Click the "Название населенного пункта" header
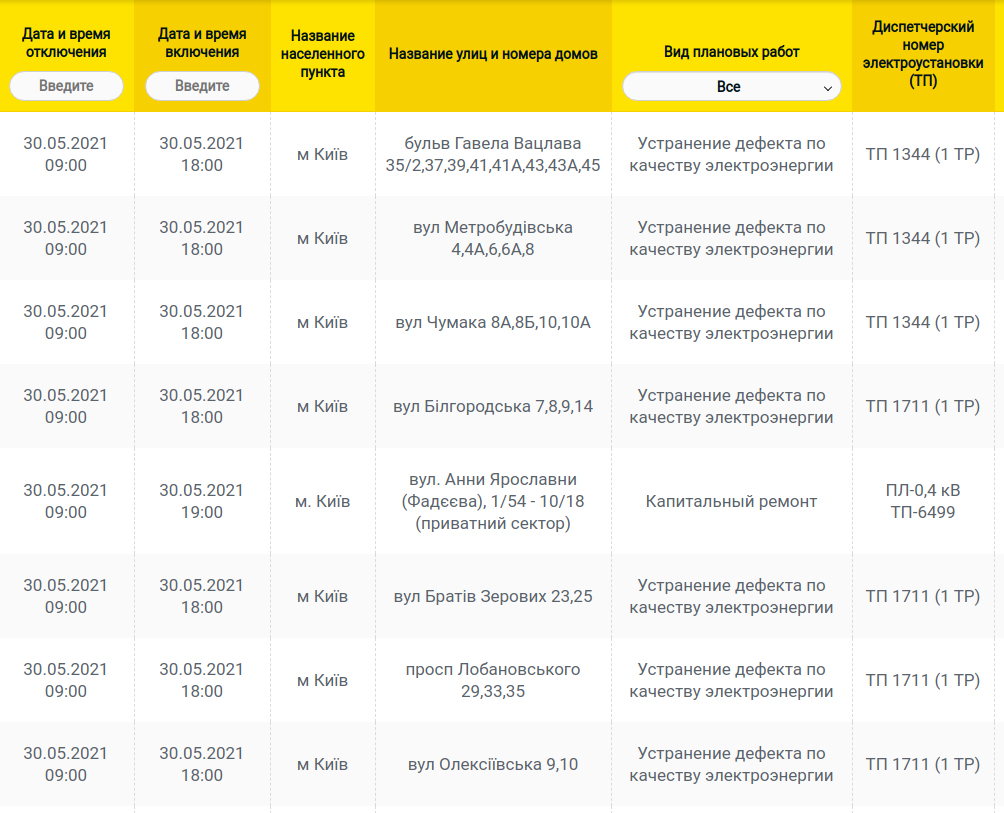Viewport: 1004px width, 813px height. [x=323, y=54]
